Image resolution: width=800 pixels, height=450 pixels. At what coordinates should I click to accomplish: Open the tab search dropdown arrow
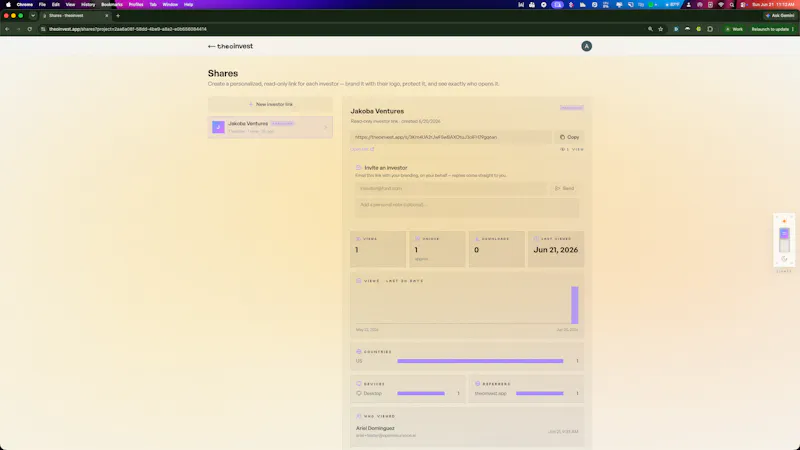click(33, 16)
